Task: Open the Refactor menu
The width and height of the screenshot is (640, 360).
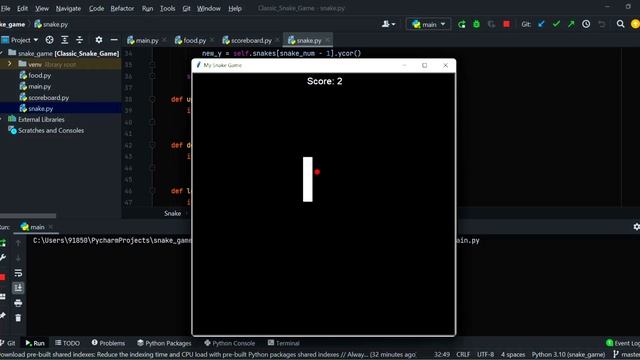Action: (122, 8)
